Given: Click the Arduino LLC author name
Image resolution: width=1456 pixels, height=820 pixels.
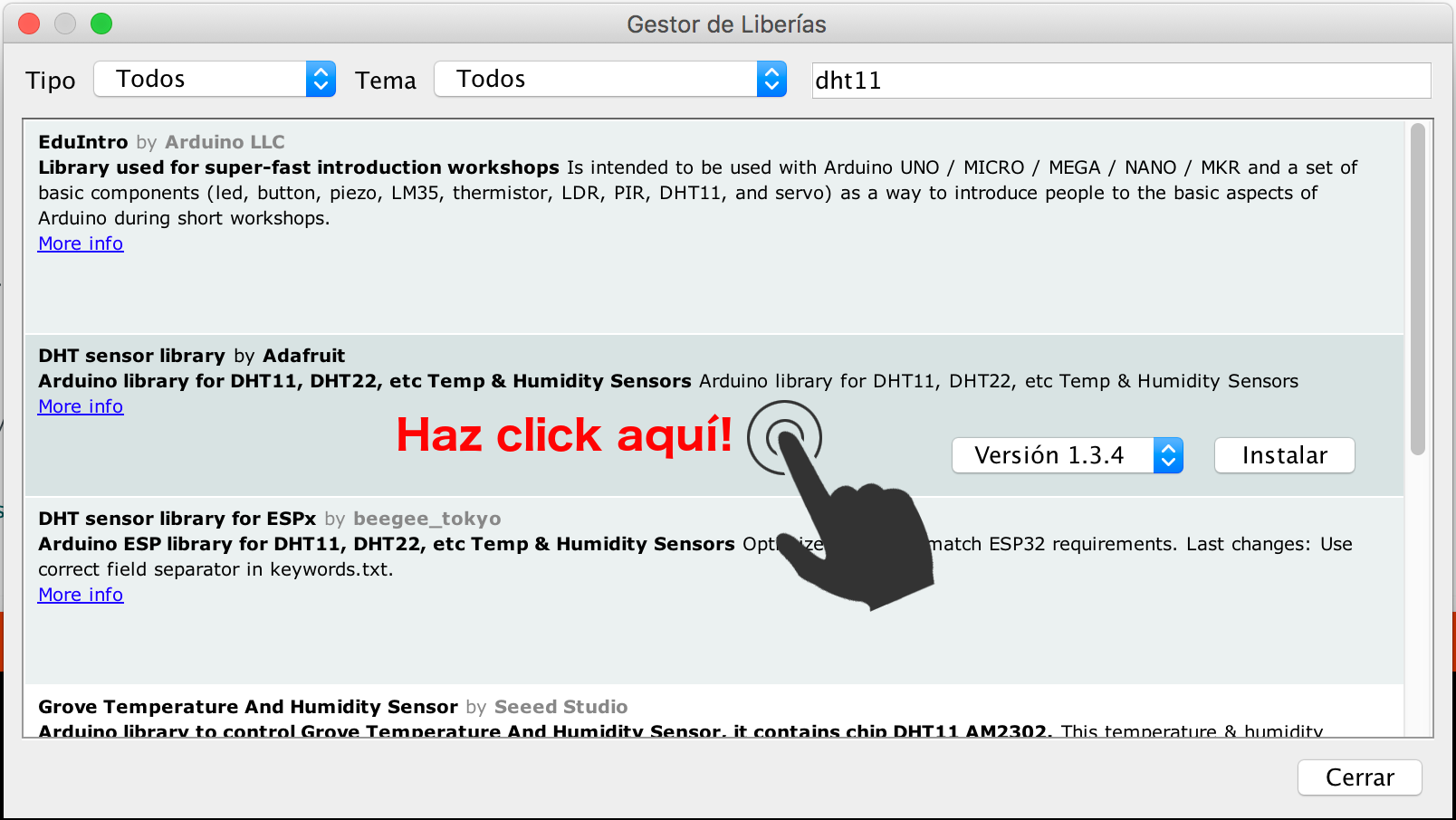Looking at the screenshot, I should click(225, 142).
